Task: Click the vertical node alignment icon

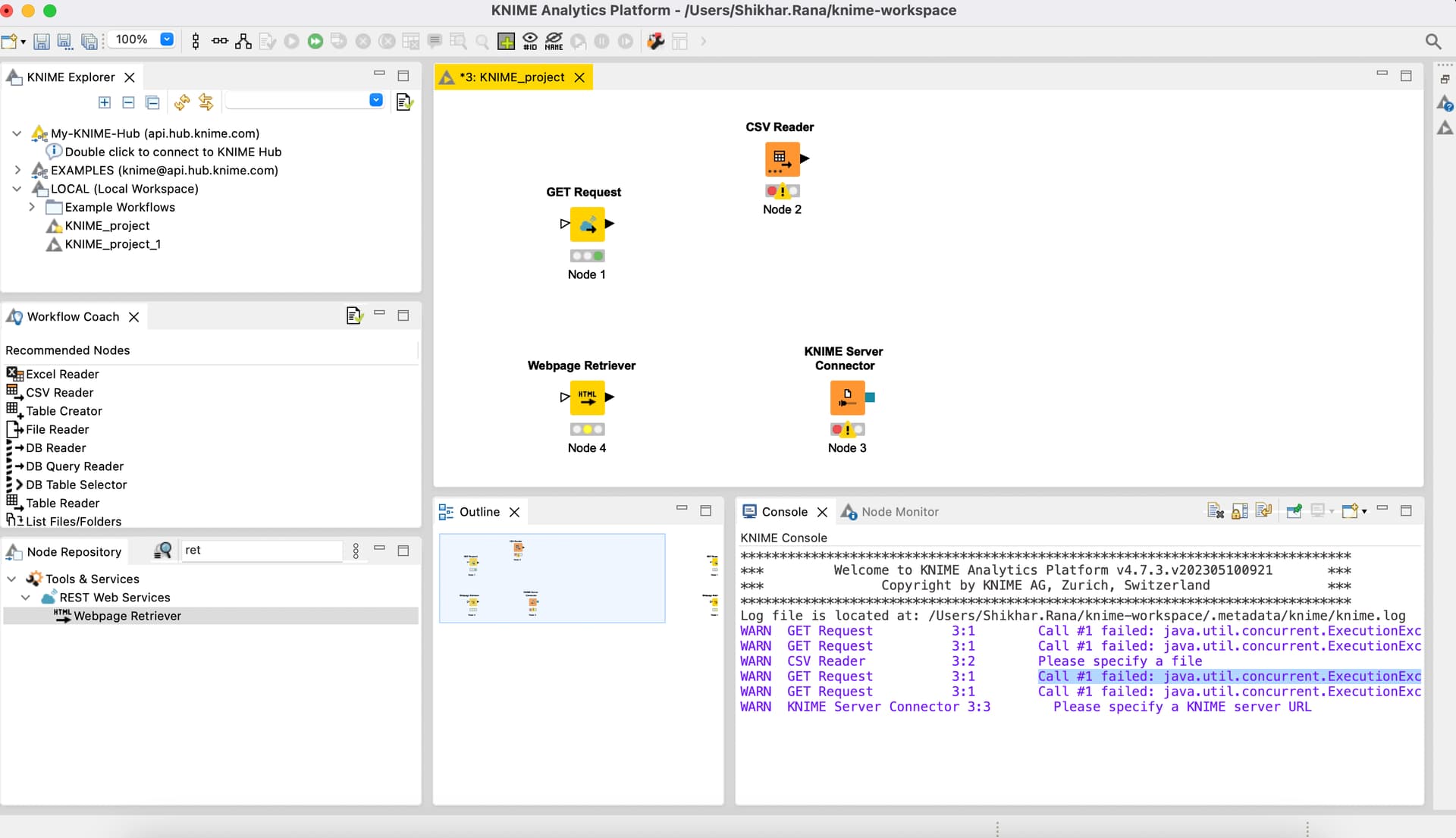Action: [196, 41]
